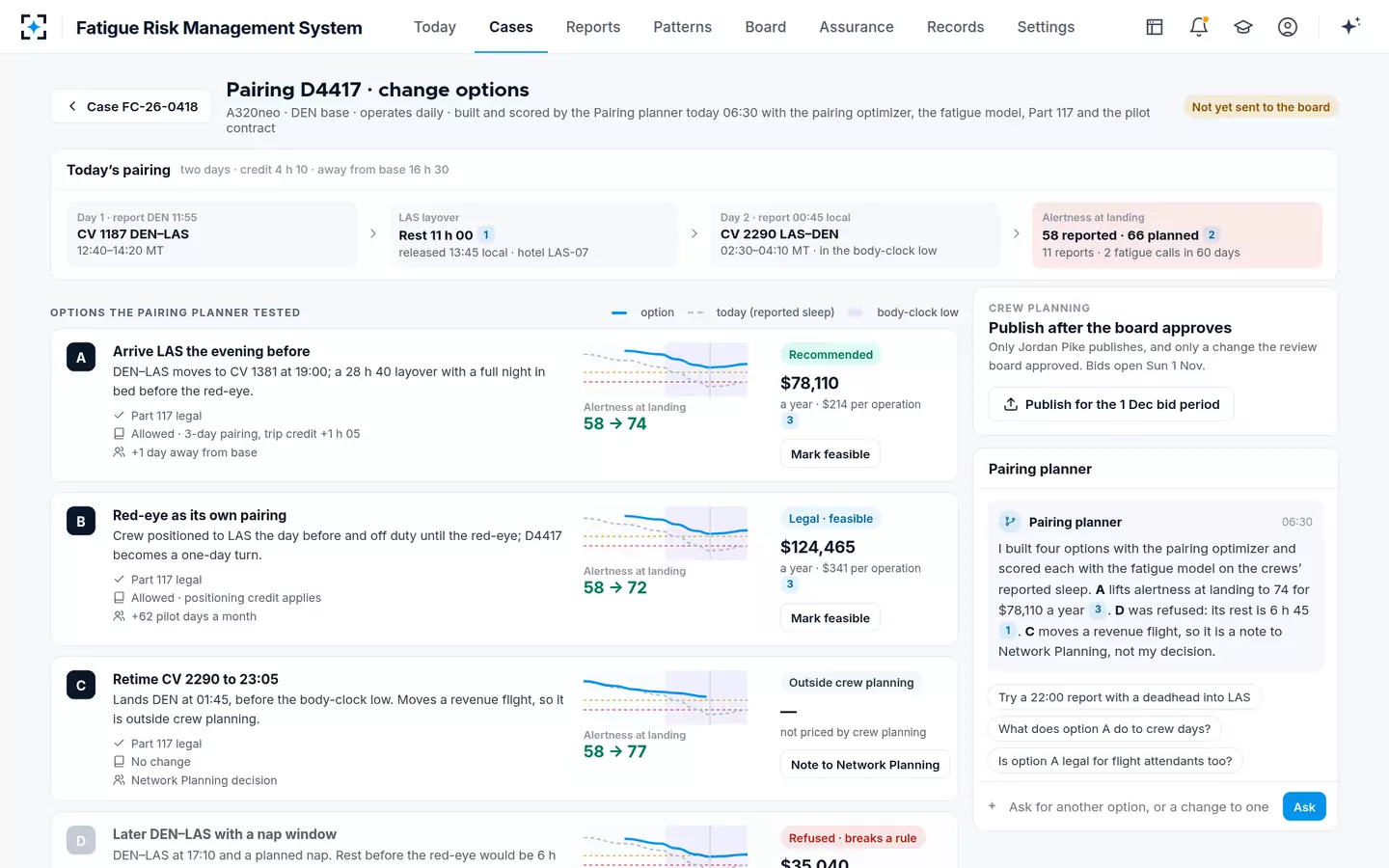
Task: Click reference badge 3 under $214 per operation
Action: [x=790, y=420]
